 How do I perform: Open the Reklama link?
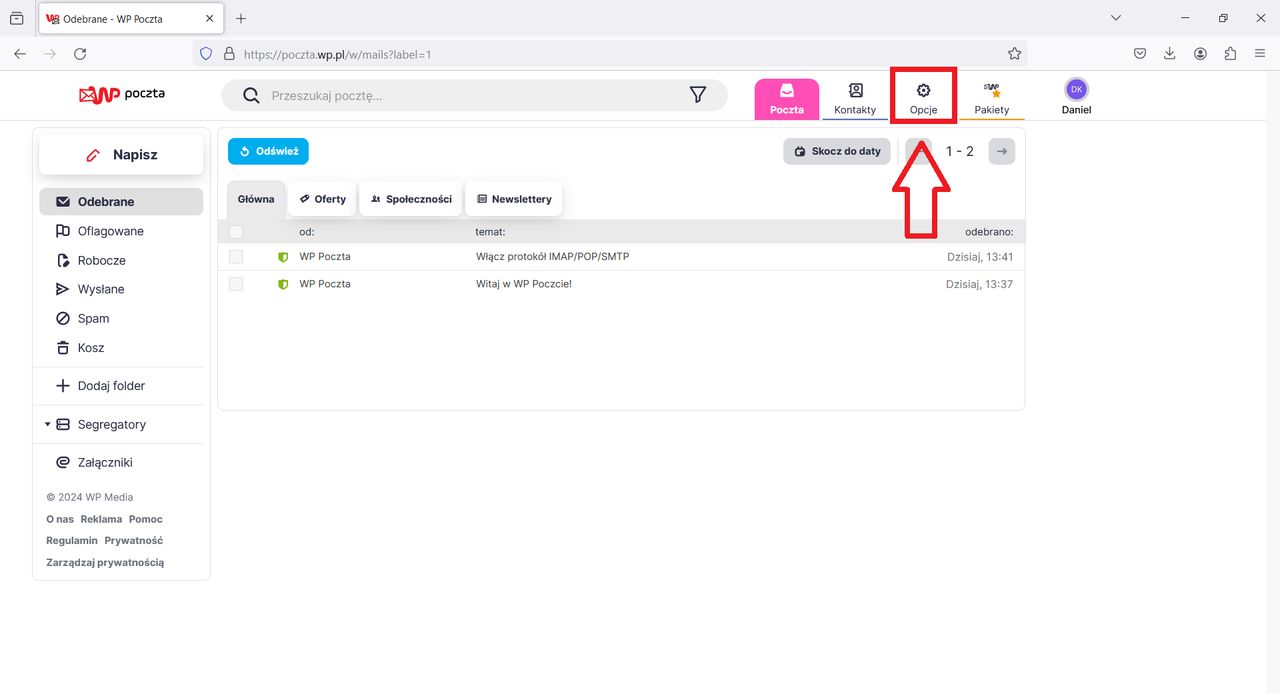tap(101, 519)
